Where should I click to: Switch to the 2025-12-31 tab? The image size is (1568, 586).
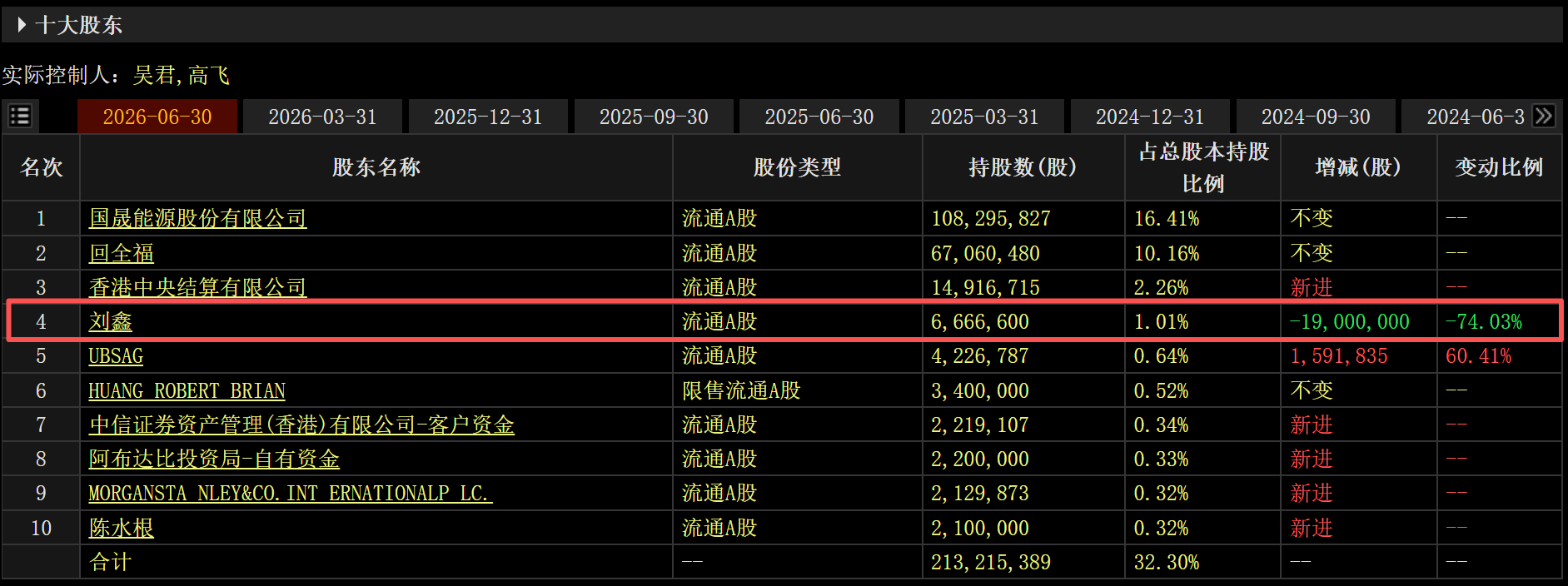click(x=488, y=117)
